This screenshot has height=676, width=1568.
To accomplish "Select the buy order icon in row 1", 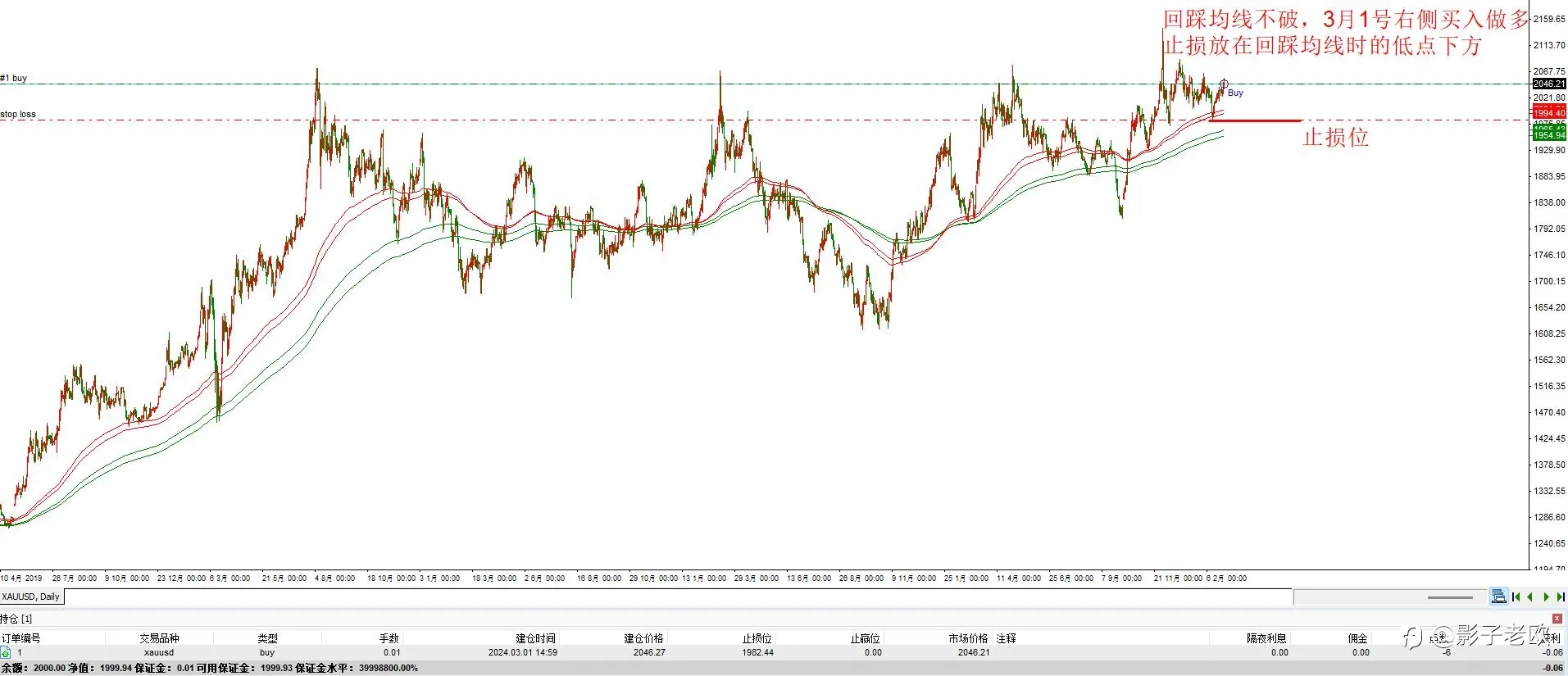I will [6, 653].
